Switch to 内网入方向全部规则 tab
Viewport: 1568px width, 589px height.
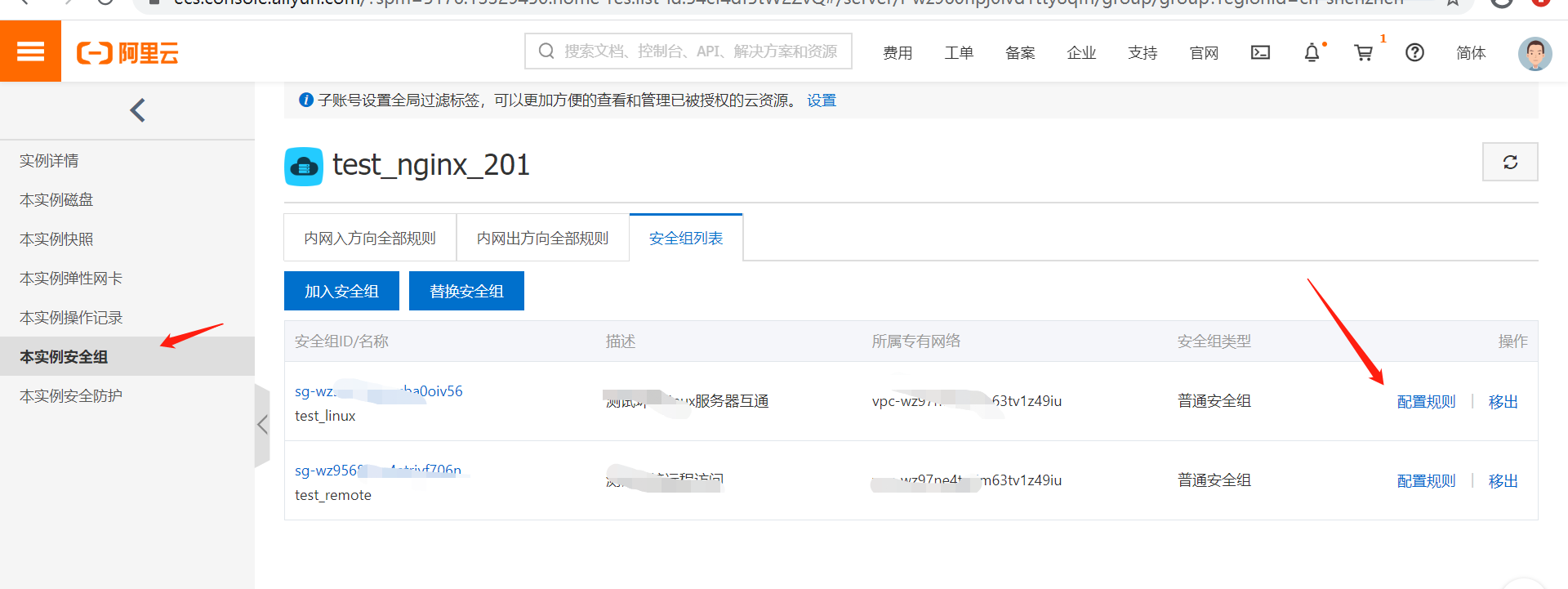coord(370,238)
